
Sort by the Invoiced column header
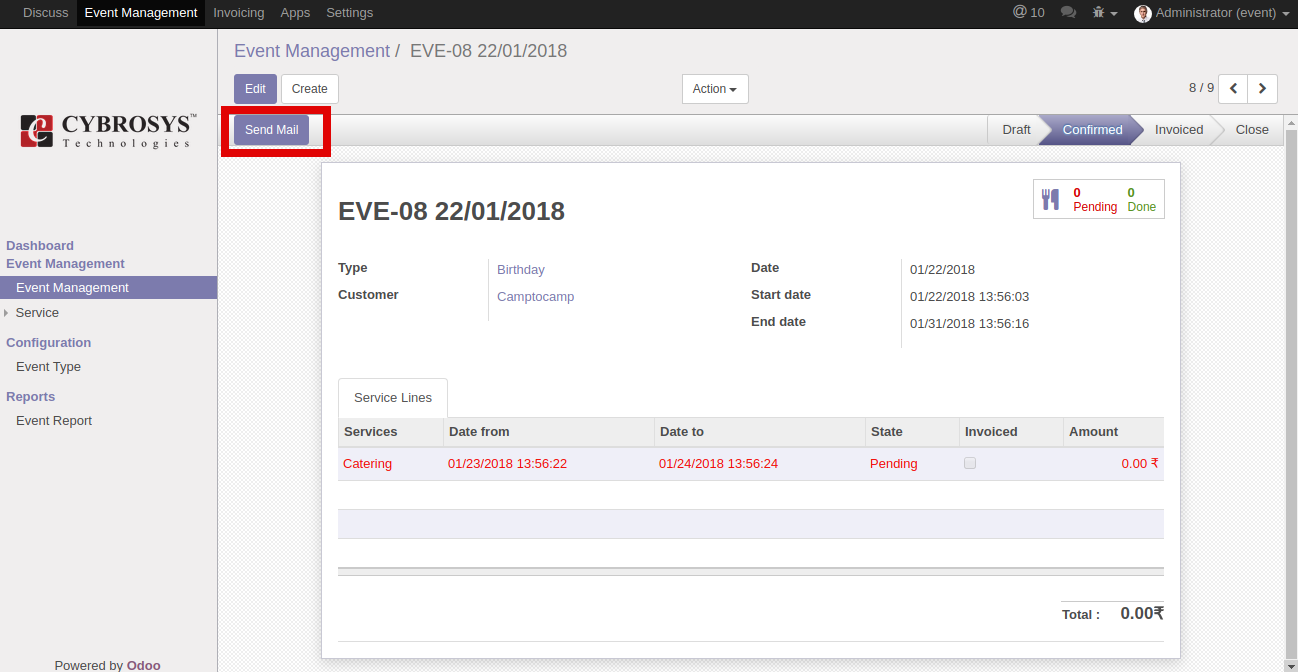1011,432
